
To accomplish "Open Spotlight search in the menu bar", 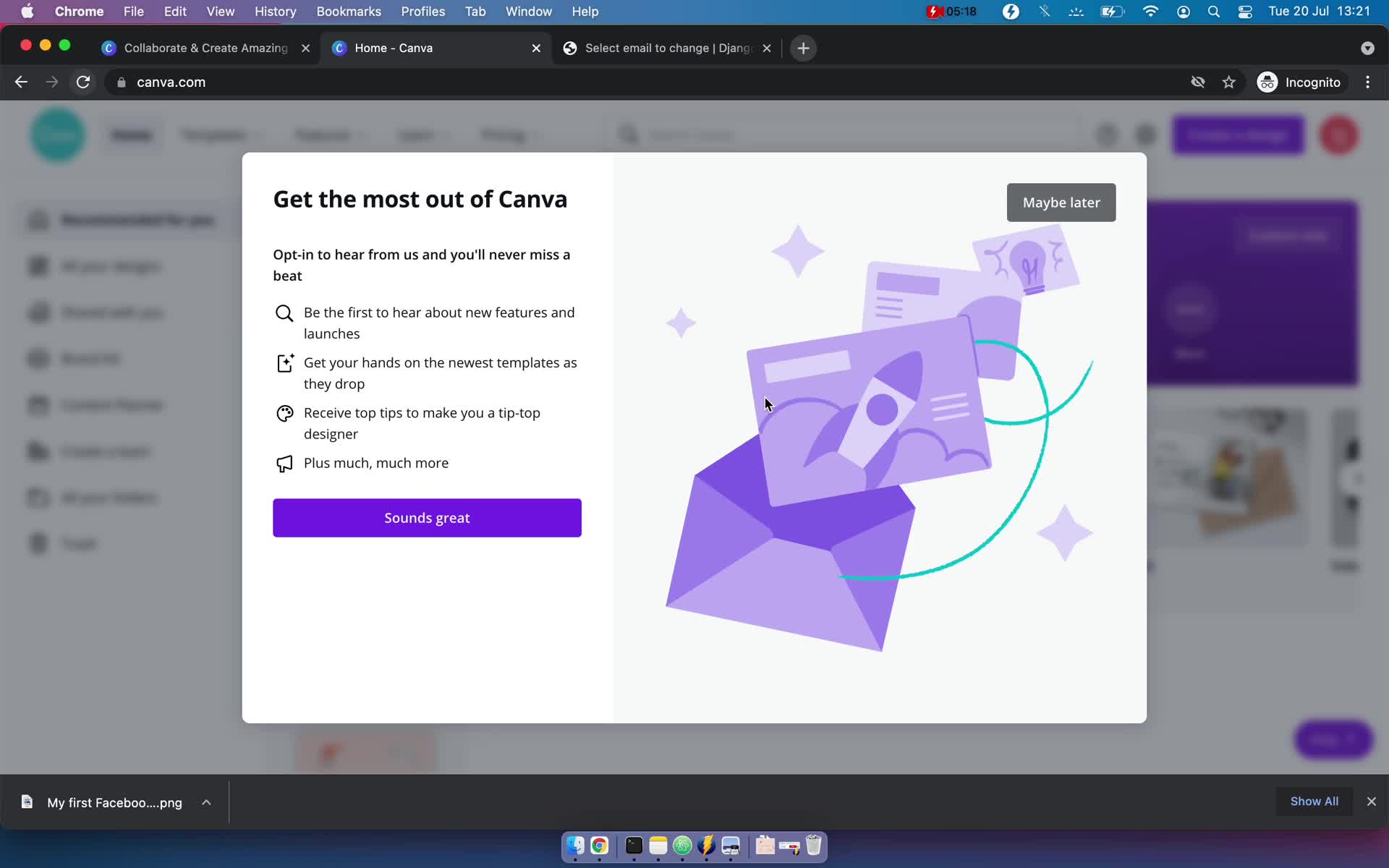I will coord(1214,12).
